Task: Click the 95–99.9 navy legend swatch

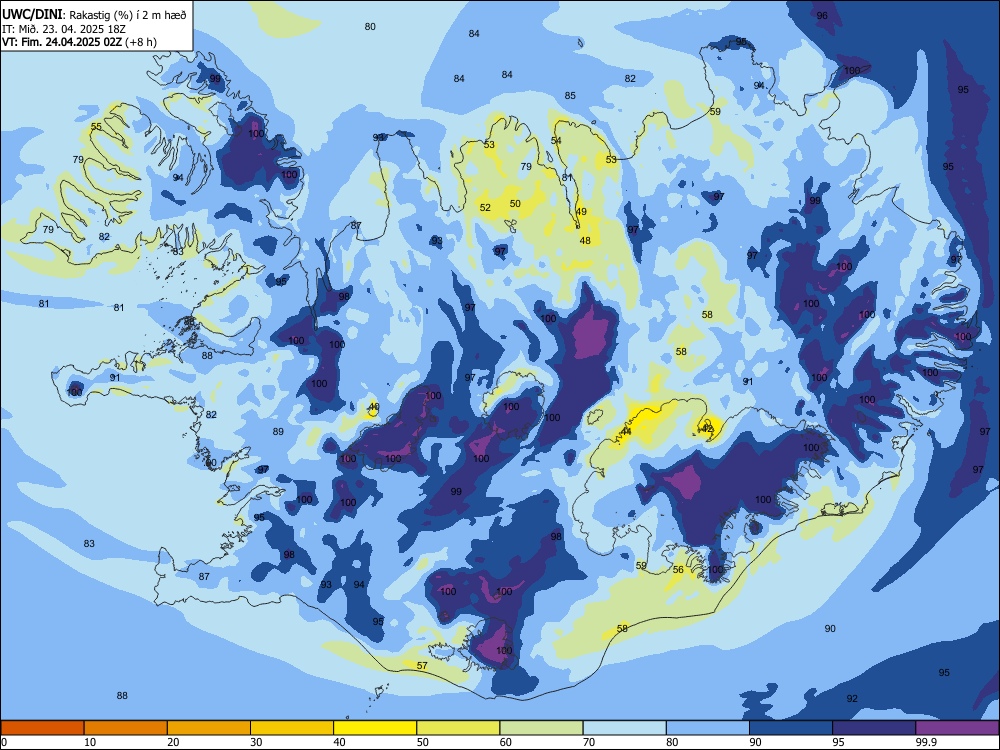Action: pyautogui.click(x=874, y=728)
